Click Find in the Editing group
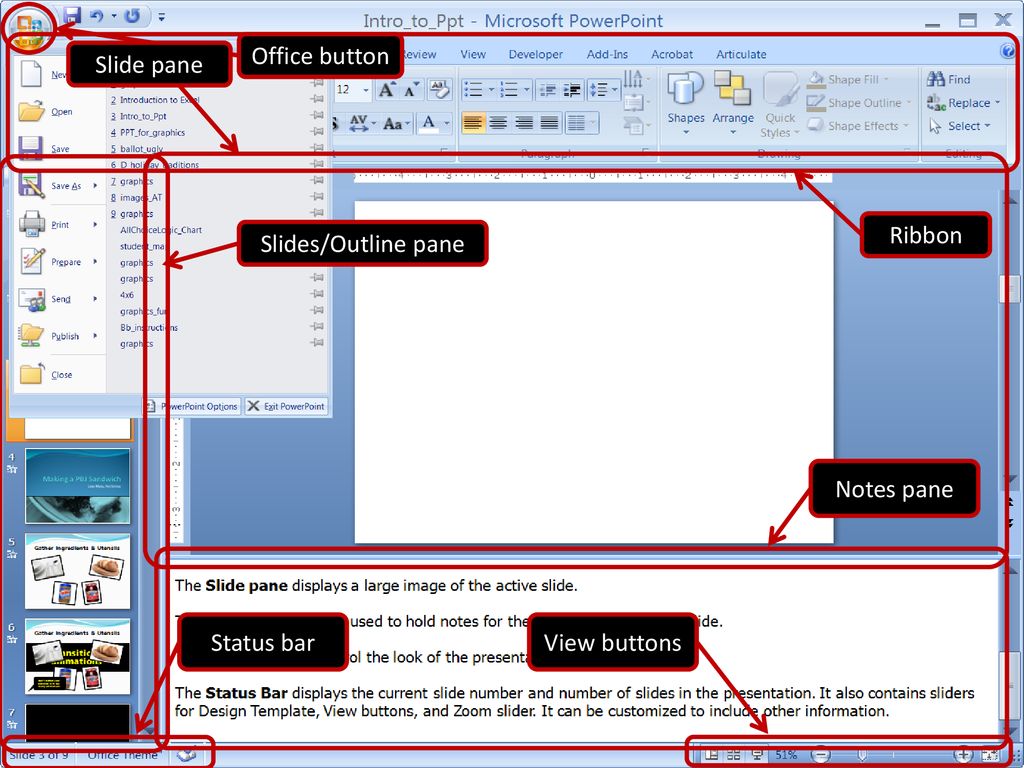The image size is (1024, 768). point(948,79)
